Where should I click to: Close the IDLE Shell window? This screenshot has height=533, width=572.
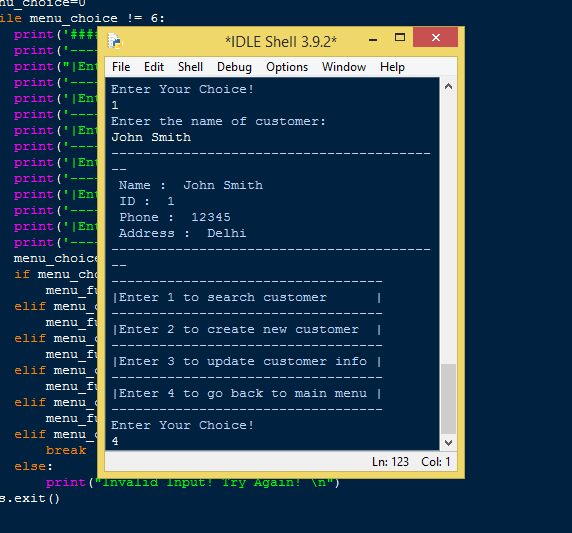[435, 37]
